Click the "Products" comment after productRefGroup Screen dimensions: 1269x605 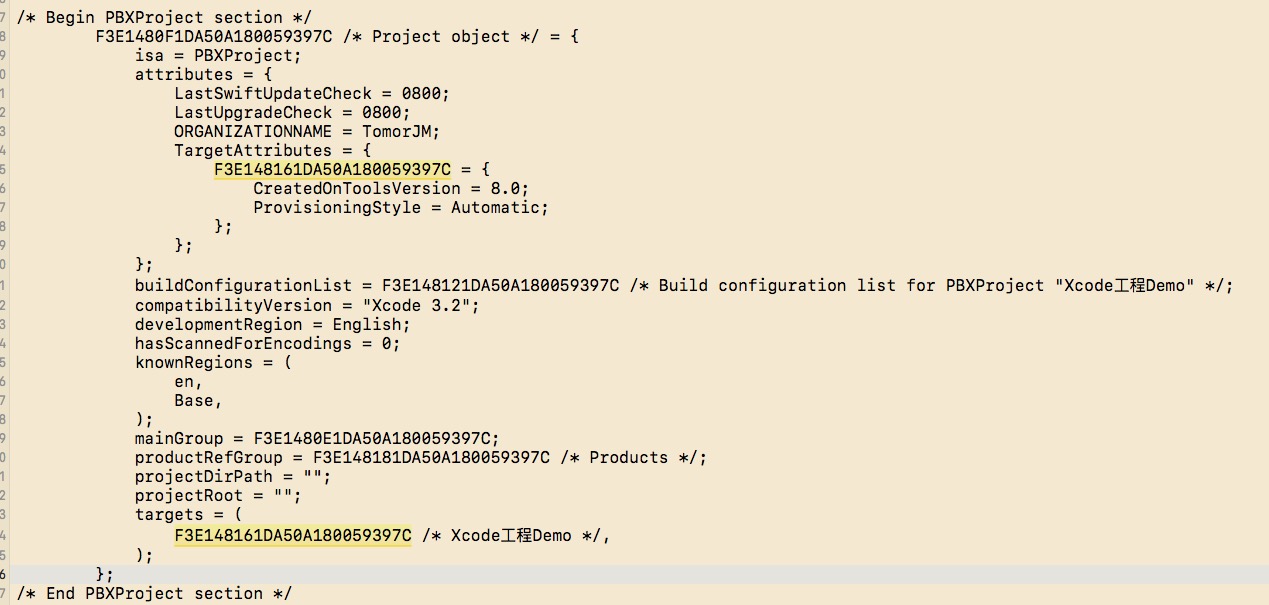point(628,458)
